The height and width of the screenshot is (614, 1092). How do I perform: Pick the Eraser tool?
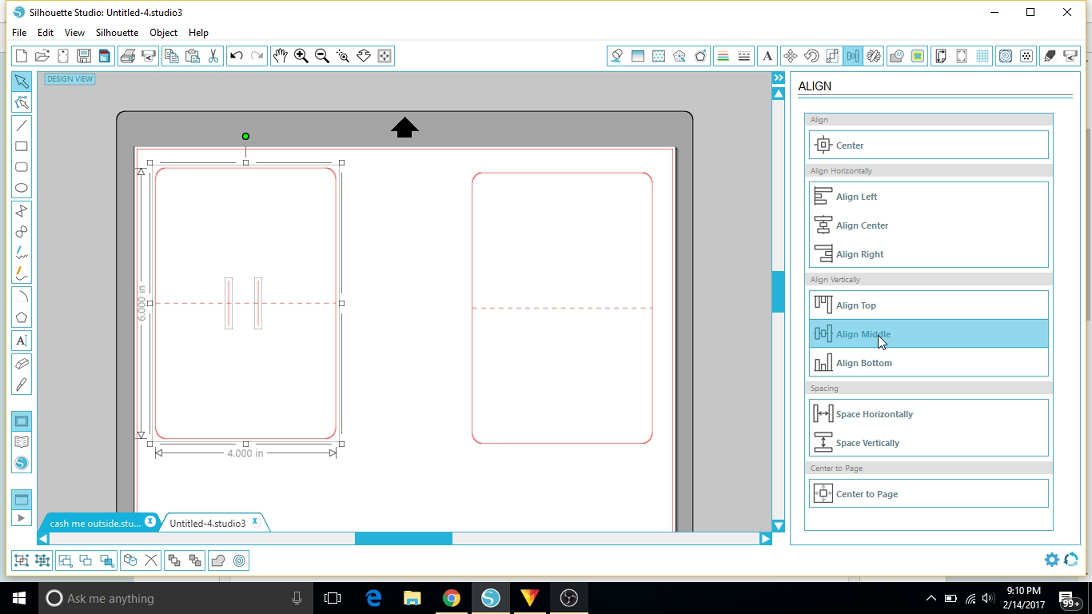[x=22, y=363]
